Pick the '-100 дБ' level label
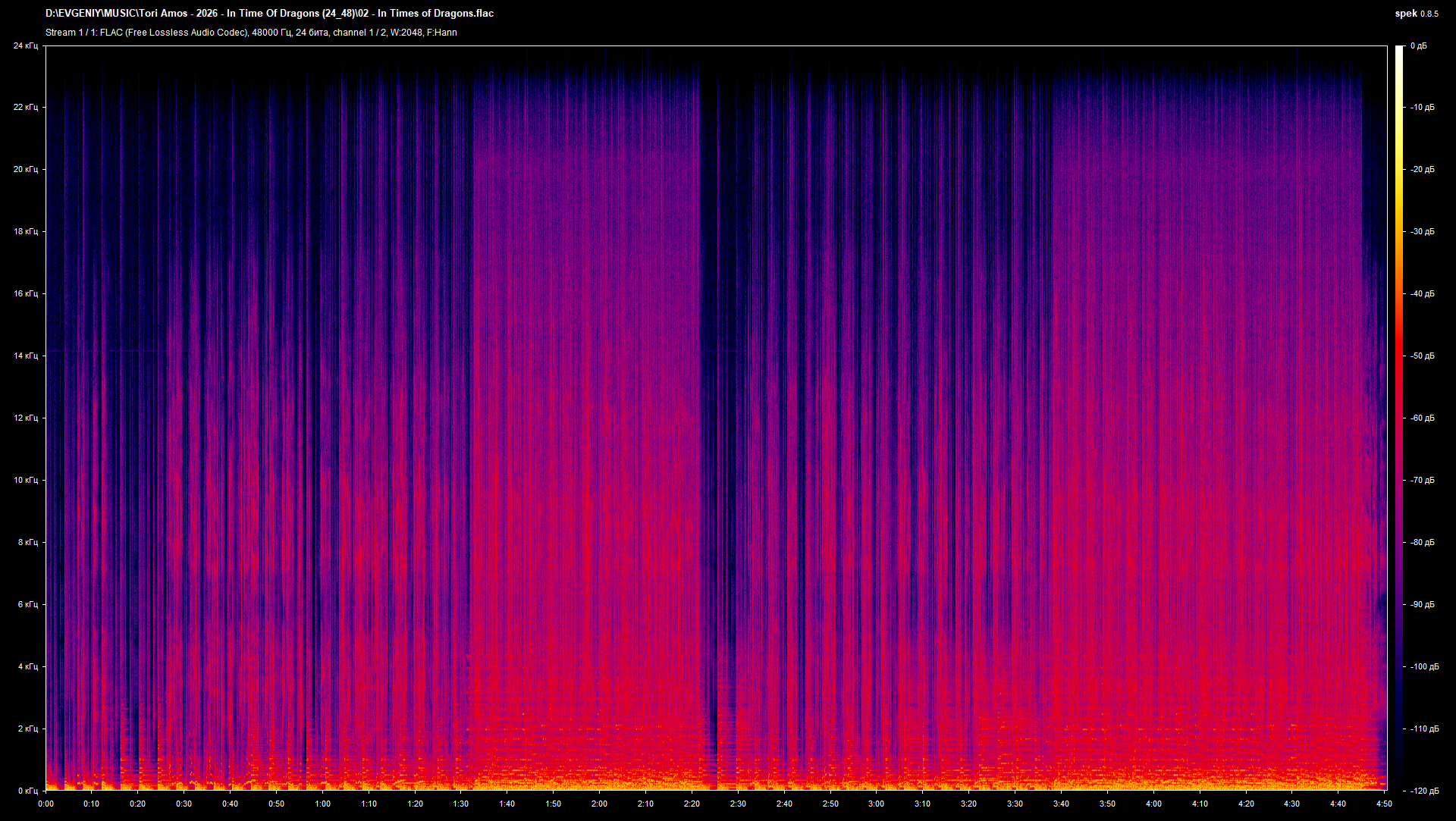 tap(1424, 667)
